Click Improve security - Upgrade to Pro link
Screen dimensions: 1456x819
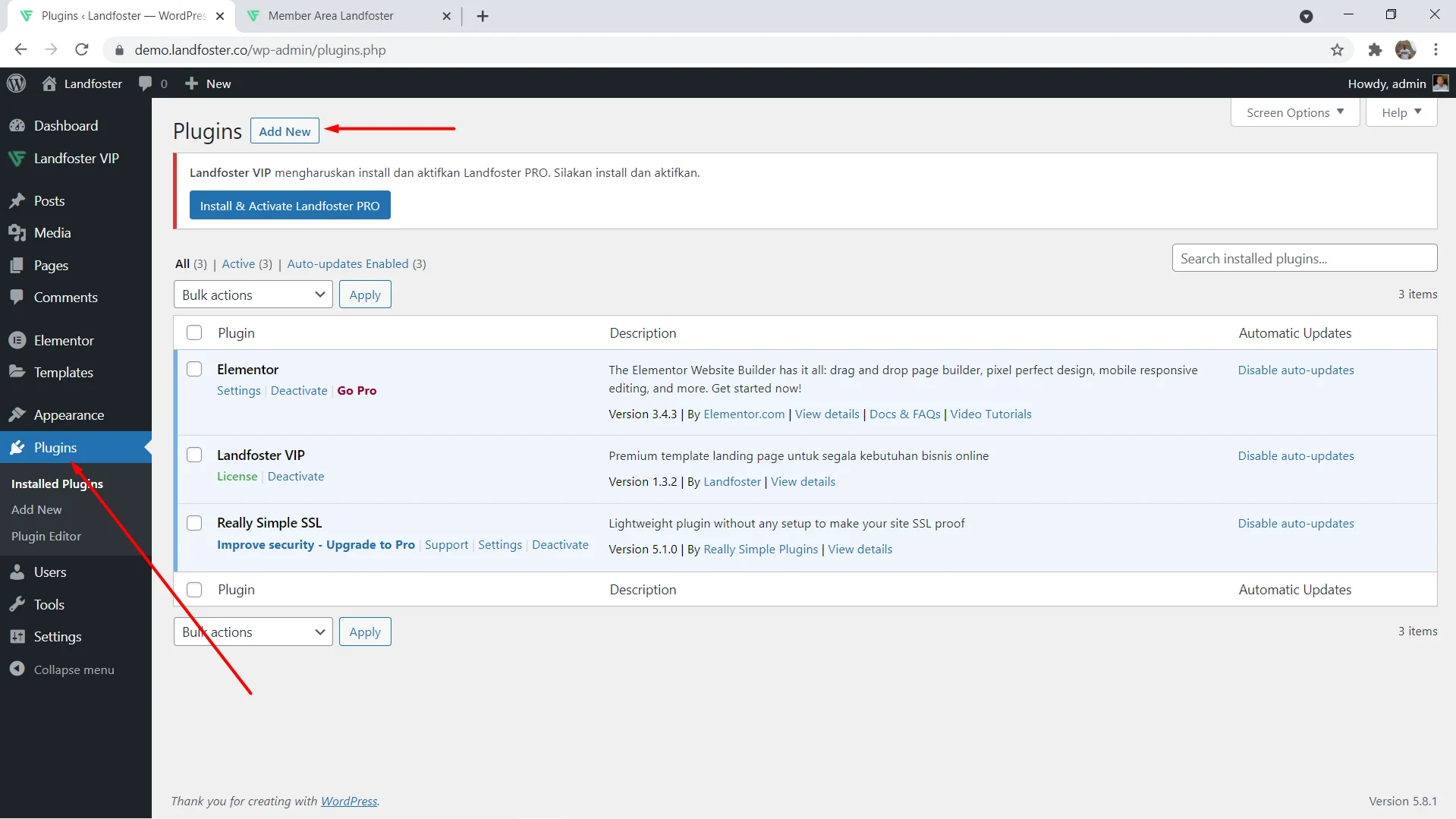pyautogui.click(x=316, y=545)
